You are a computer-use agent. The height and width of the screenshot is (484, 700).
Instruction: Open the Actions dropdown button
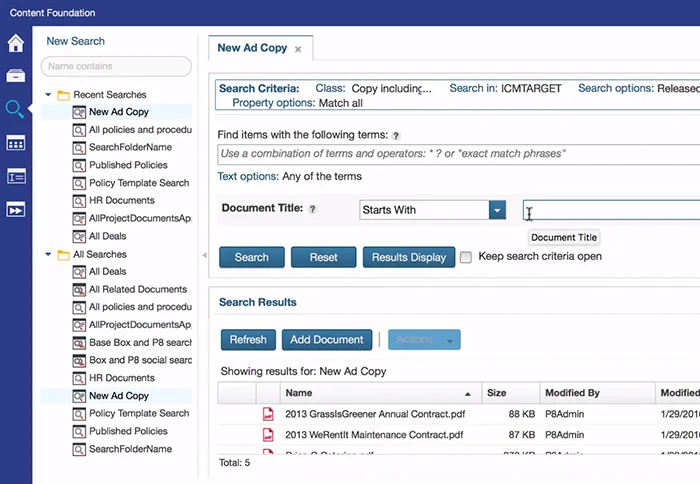[424, 340]
